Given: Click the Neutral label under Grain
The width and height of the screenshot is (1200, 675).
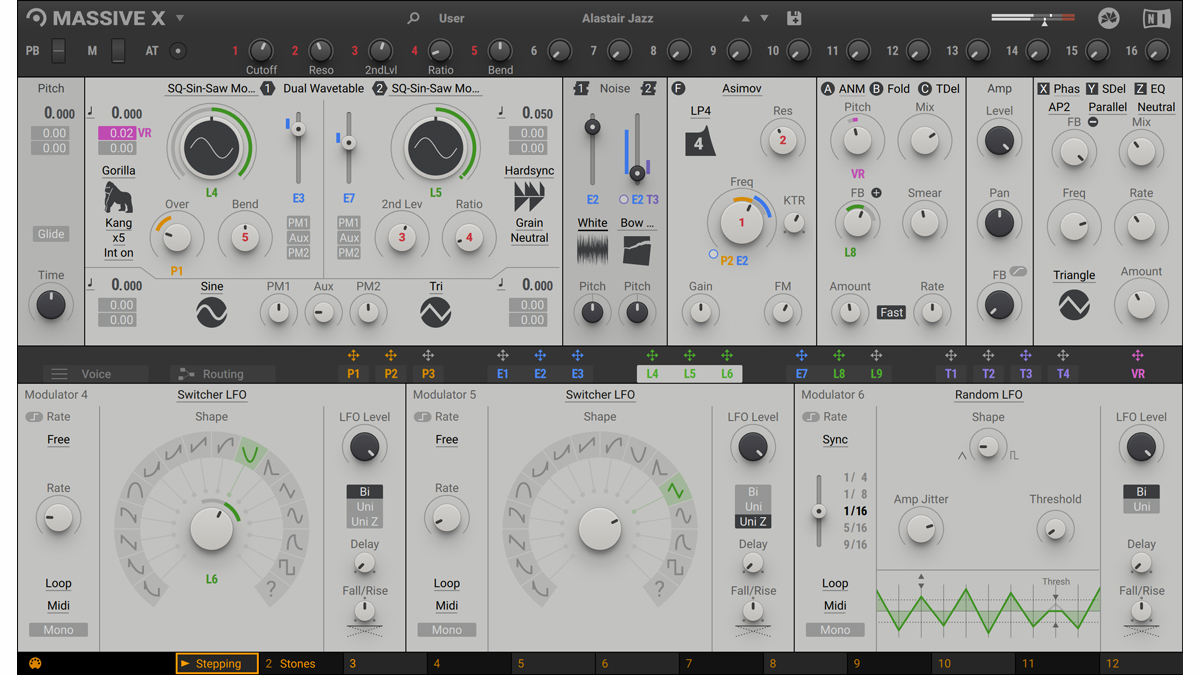Looking at the screenshot, I should pos(529,238).
